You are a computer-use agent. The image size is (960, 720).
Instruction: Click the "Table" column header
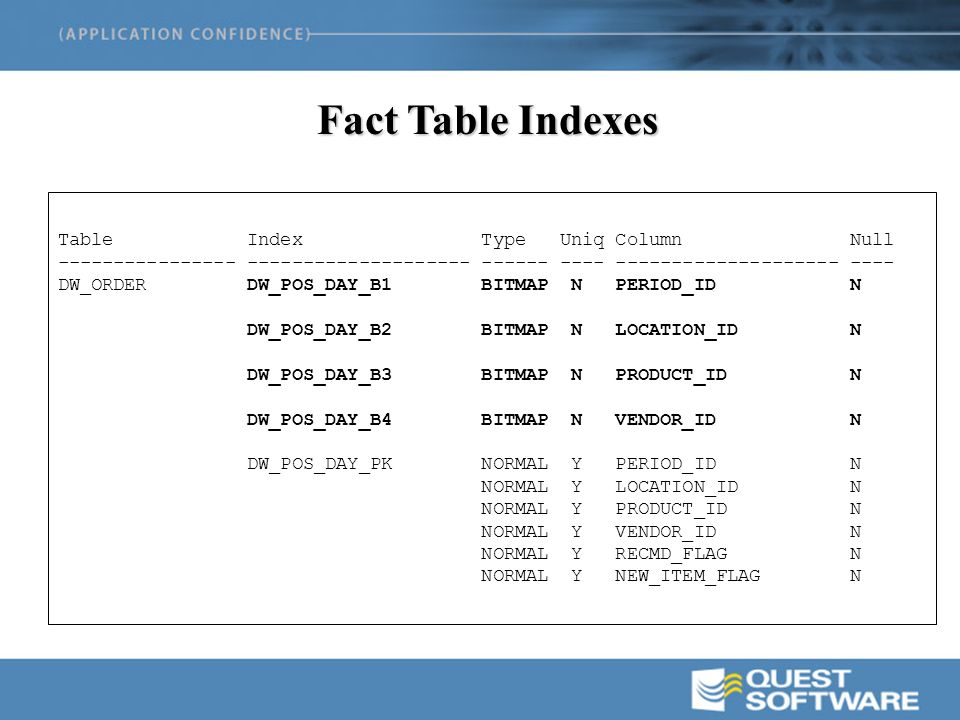coord(86,239)
